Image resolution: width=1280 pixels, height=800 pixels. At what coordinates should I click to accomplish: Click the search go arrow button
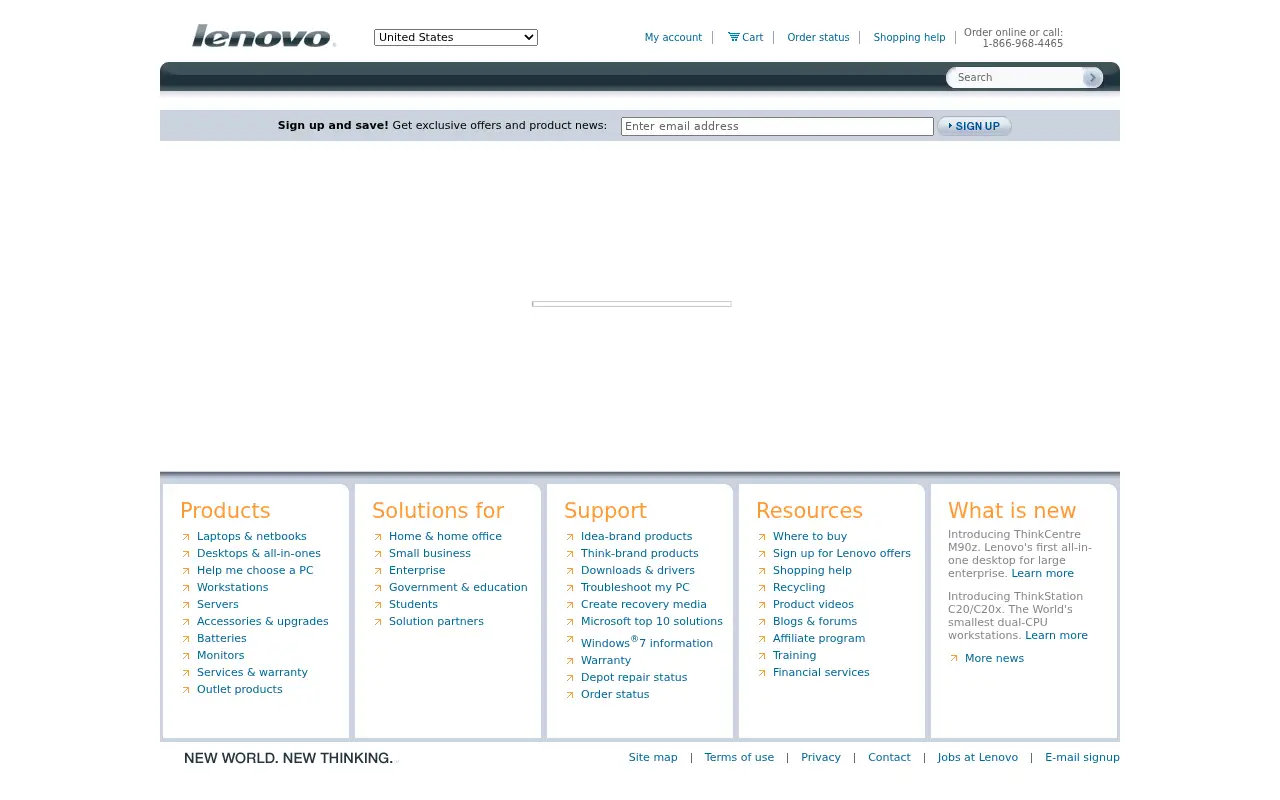(1092, 77)
